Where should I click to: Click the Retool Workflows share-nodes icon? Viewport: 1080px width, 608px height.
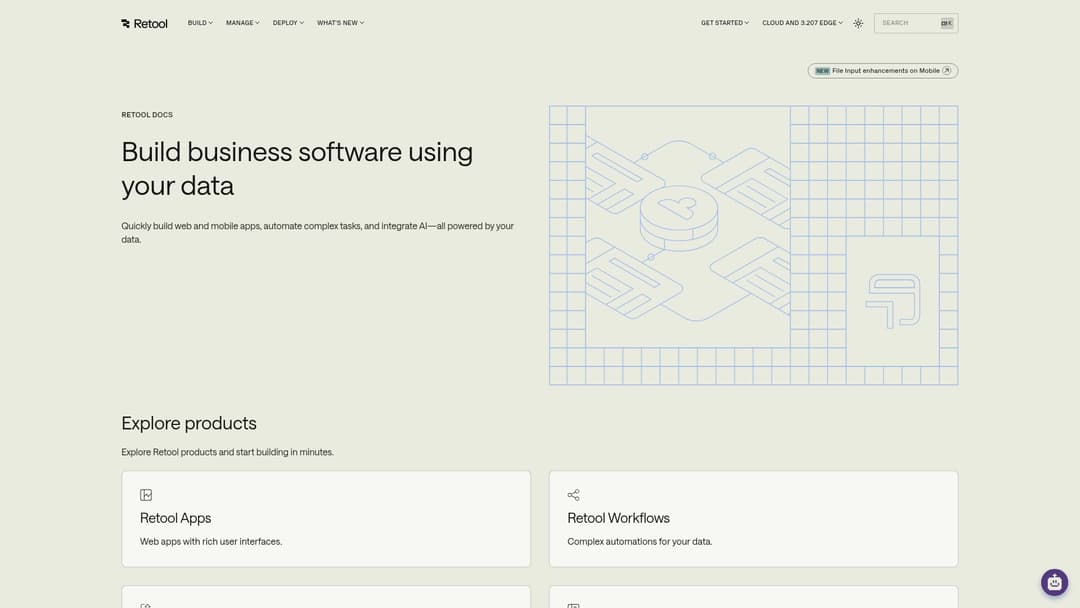(573, 495)
